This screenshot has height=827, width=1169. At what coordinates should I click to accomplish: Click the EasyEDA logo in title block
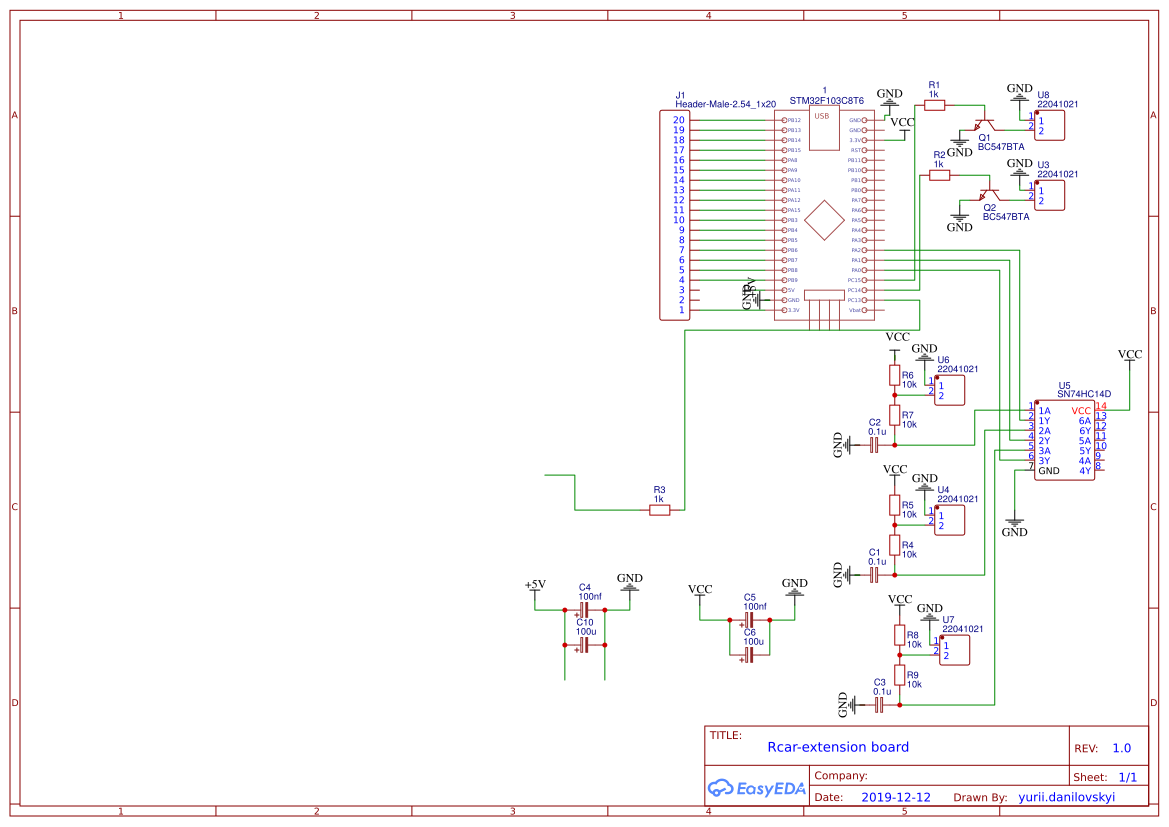[757, 788]
